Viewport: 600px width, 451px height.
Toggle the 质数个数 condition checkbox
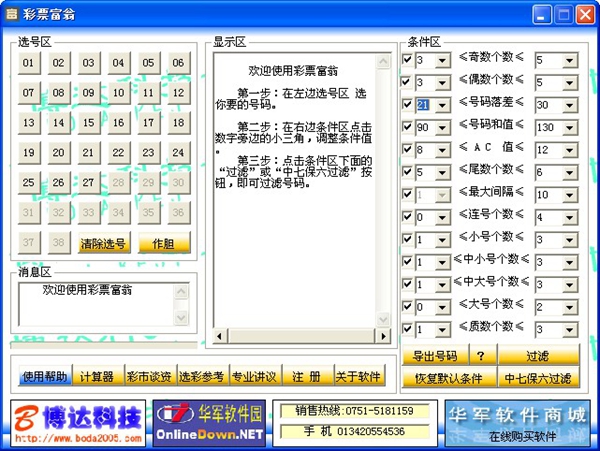[x=407, y=329]
